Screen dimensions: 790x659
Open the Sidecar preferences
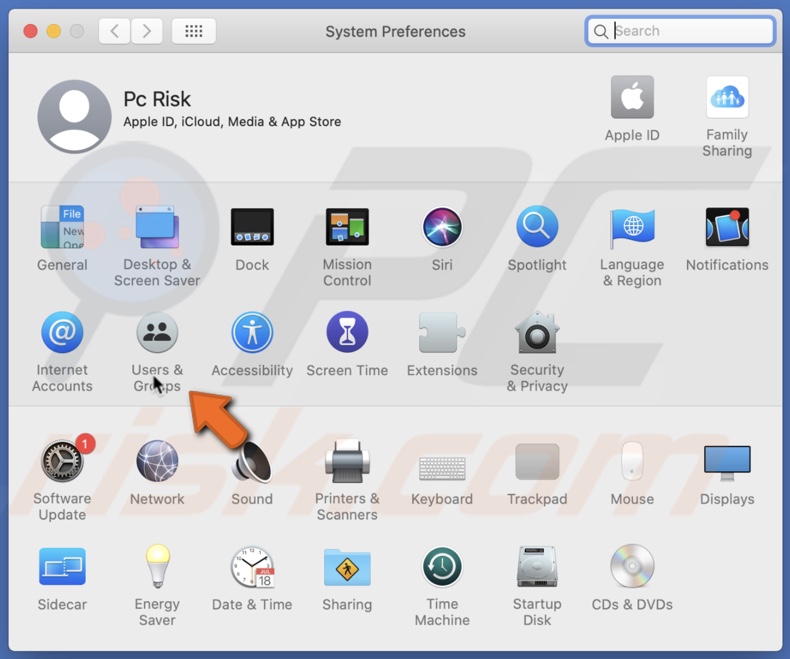(x=62, y=568)
